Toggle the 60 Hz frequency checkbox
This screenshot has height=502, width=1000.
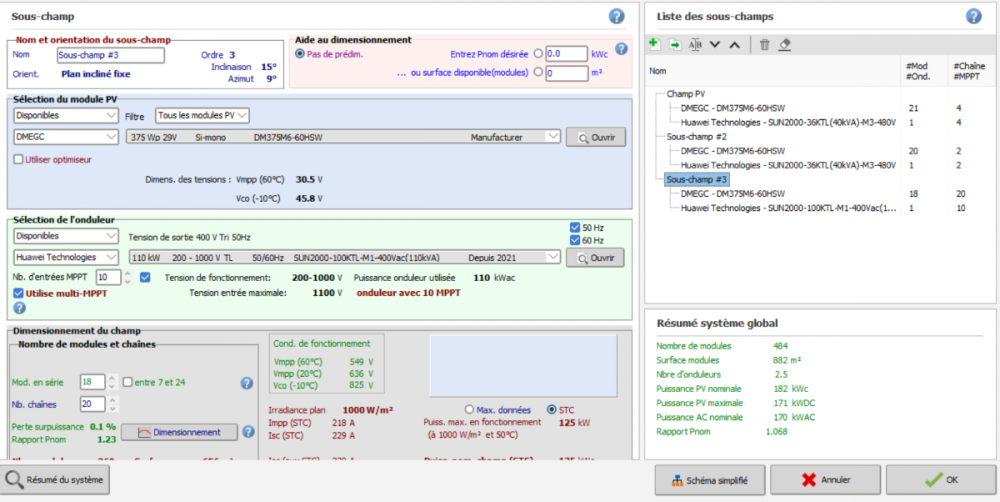[x=574, y=241]
